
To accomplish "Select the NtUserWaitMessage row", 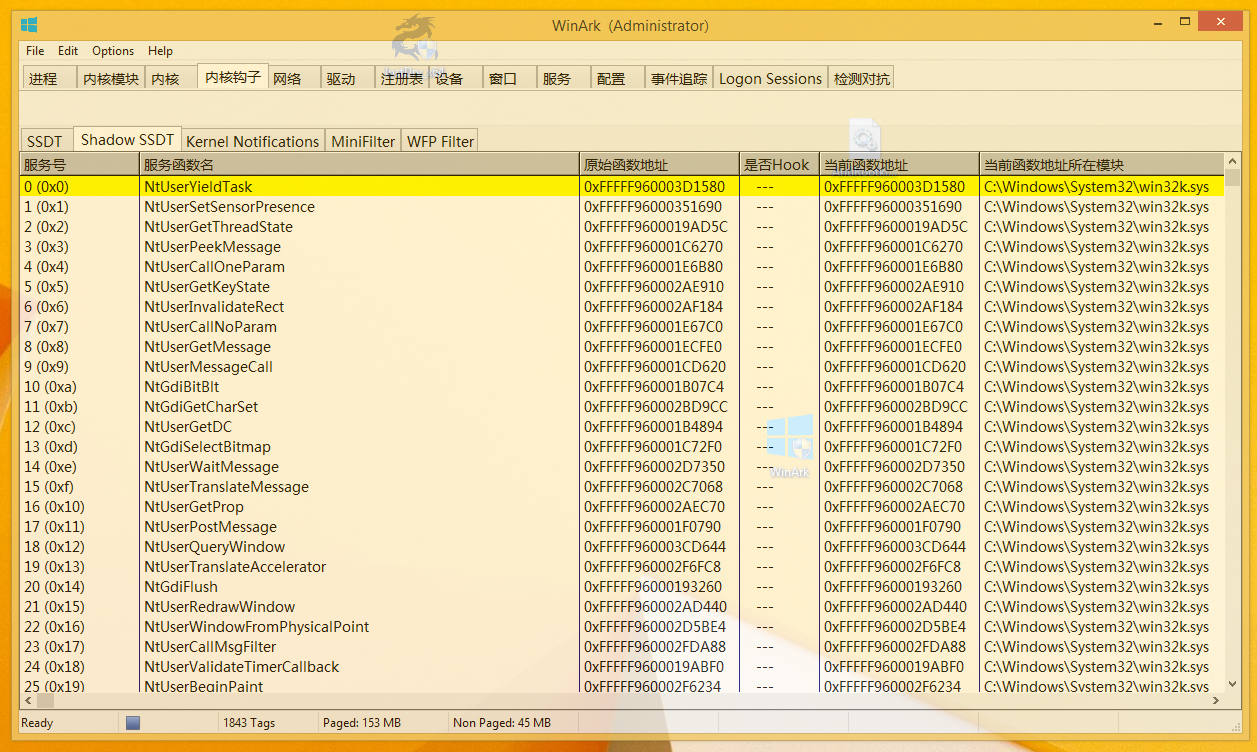I will [x=622, y=466].
